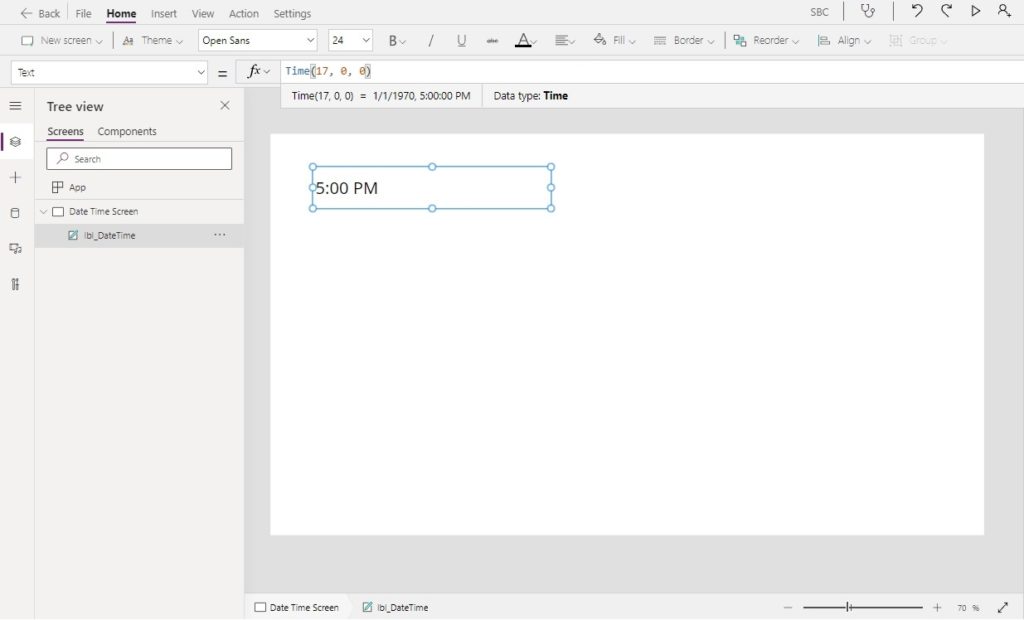The height and width of the screenshot is (620, 1024).
Task: Undo the last action
Action: tap(916, 12)
